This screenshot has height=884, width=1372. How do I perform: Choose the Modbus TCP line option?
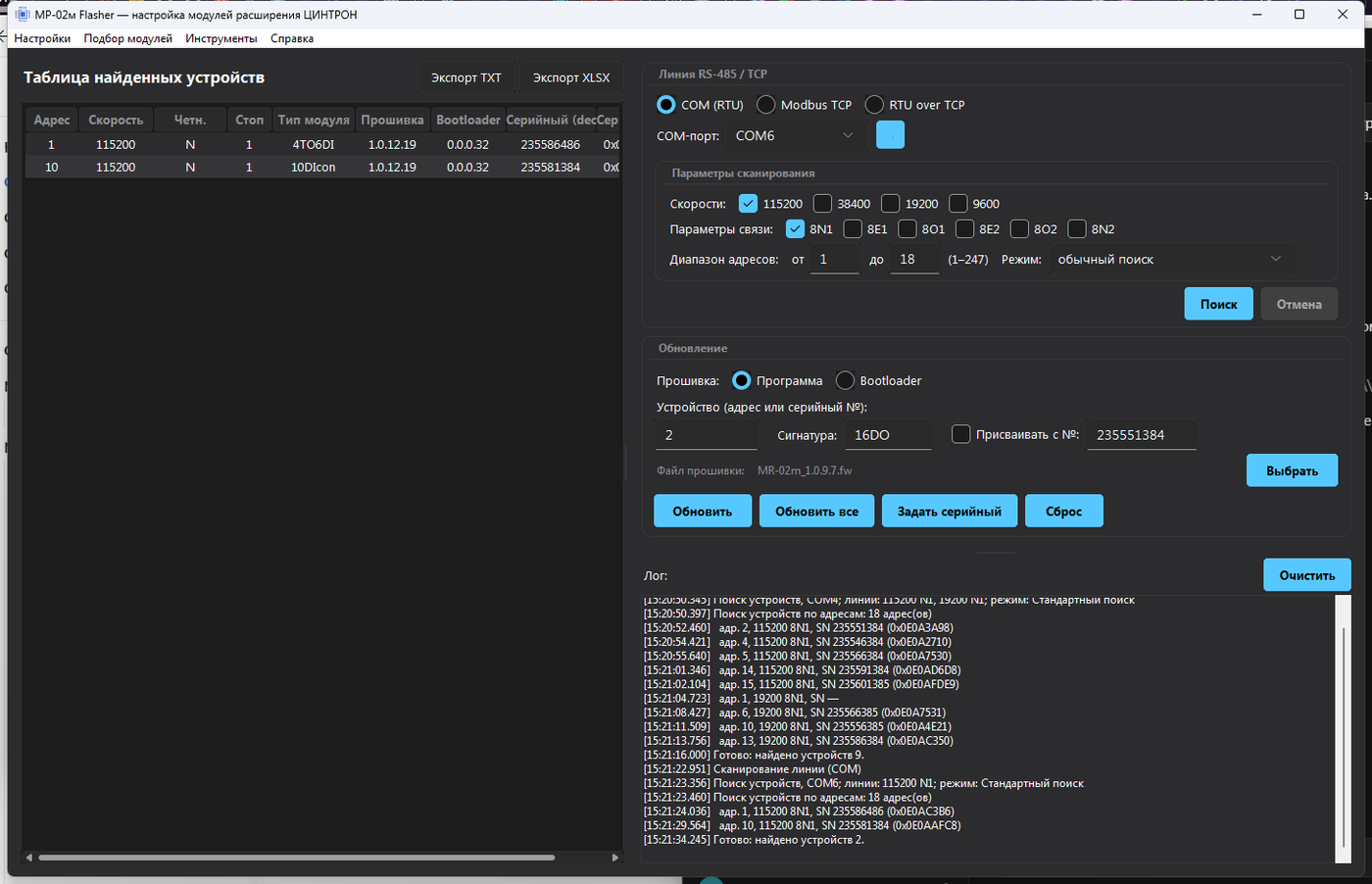766,105
